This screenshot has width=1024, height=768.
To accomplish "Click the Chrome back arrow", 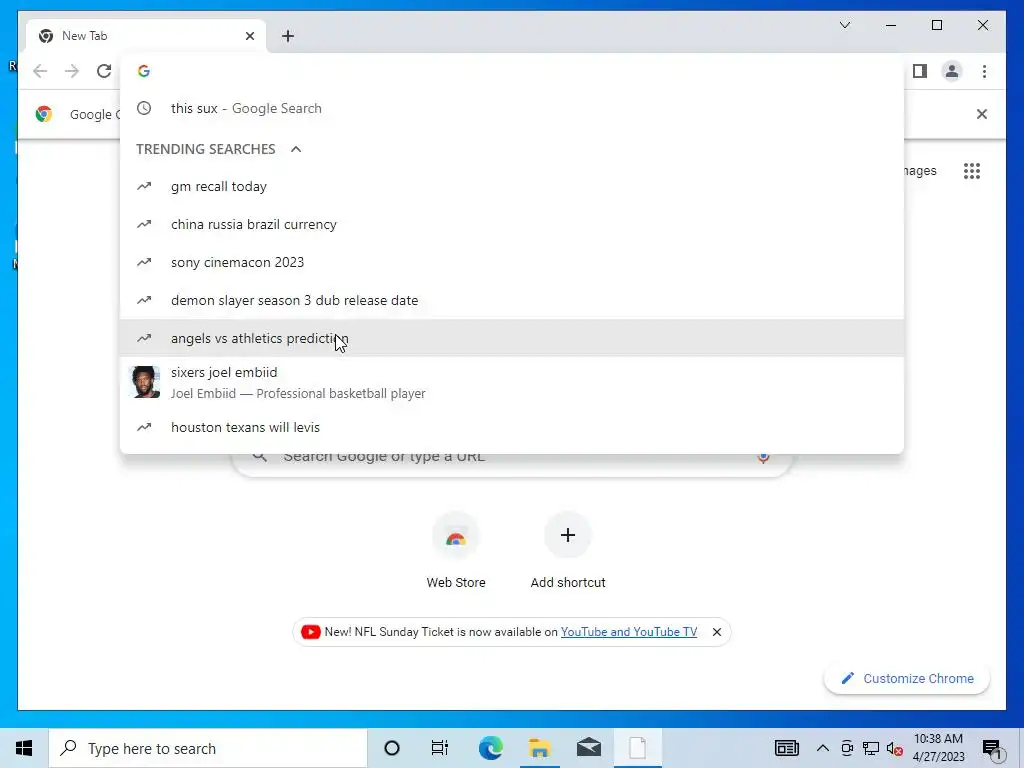I will click(40, 71).
